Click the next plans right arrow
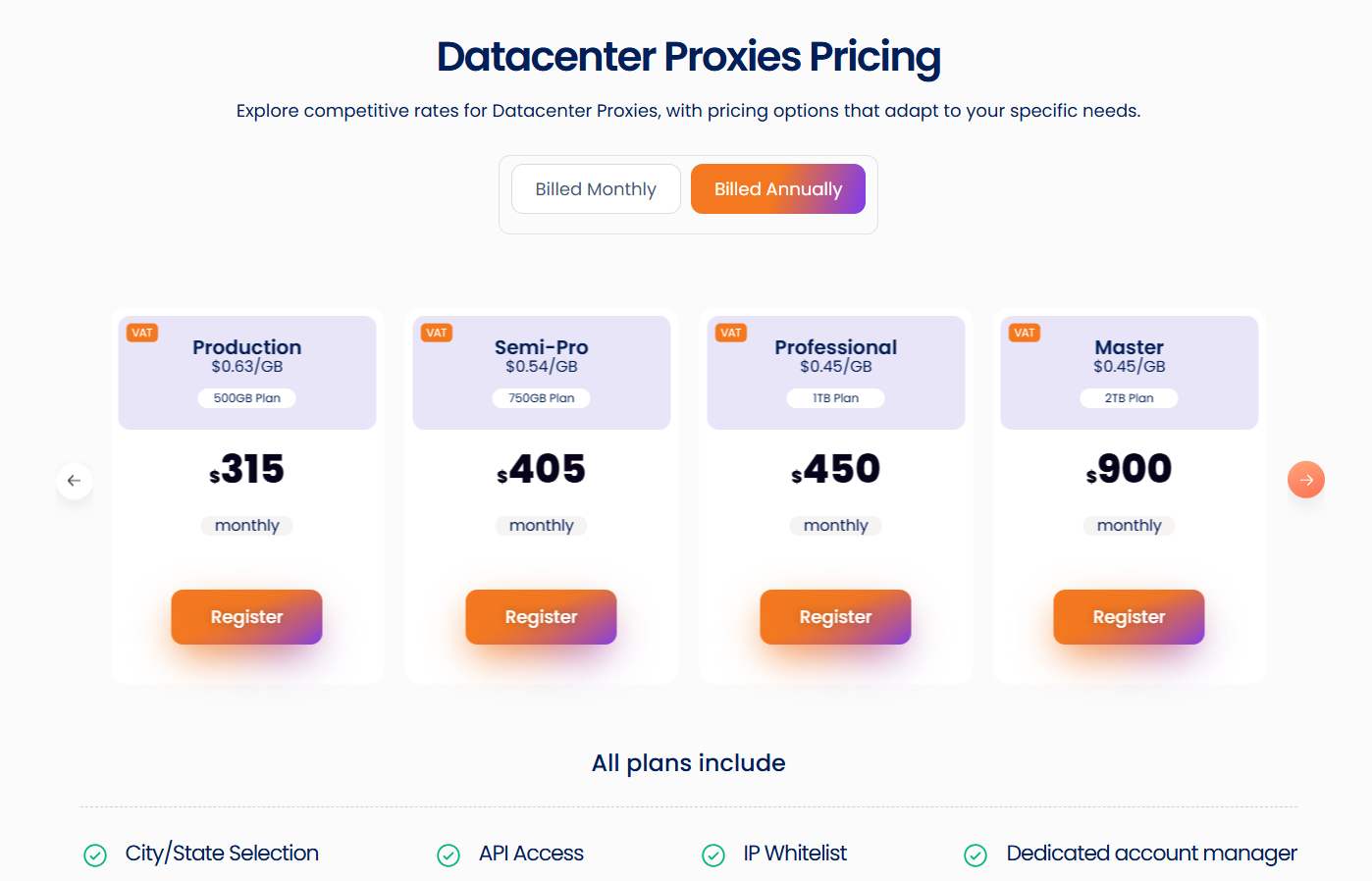This screenshot has width=1372, height=881. click(1305, 480)
